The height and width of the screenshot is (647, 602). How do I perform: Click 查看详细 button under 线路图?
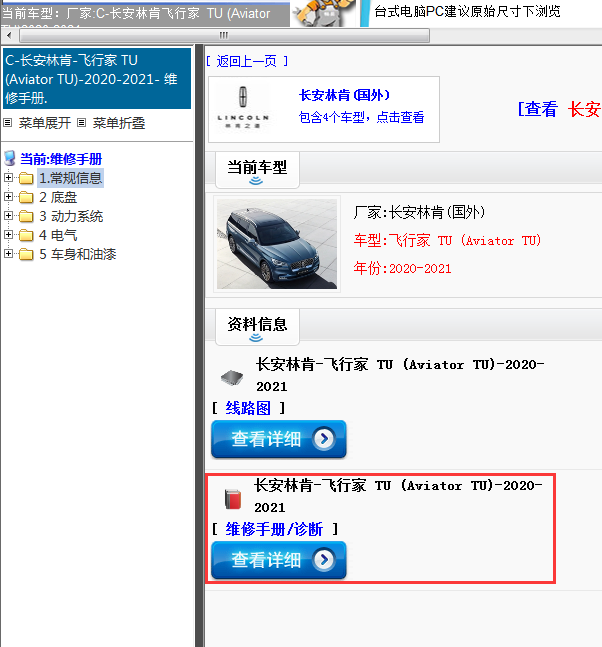279,439
